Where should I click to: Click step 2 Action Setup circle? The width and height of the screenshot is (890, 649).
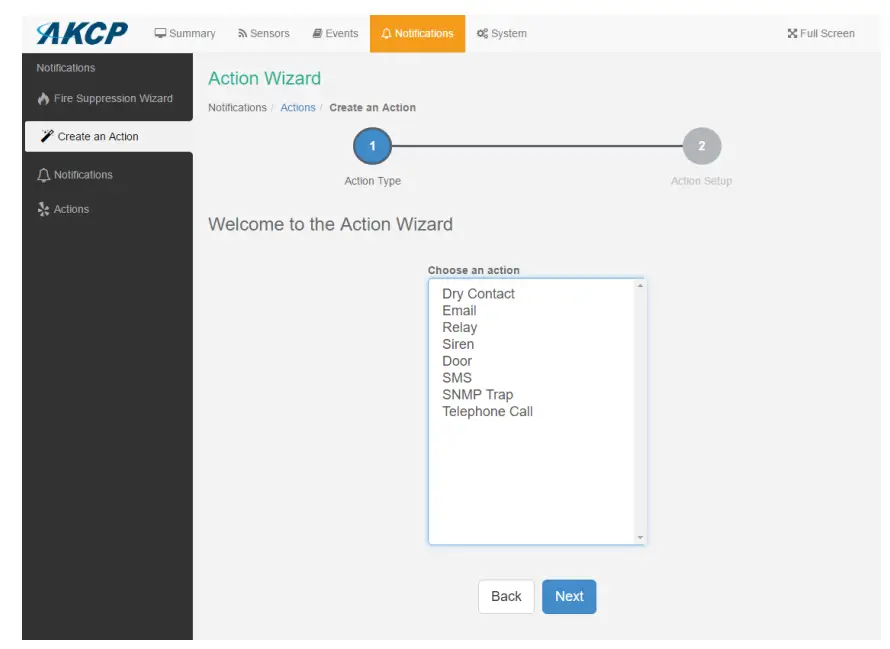(702, 146)
